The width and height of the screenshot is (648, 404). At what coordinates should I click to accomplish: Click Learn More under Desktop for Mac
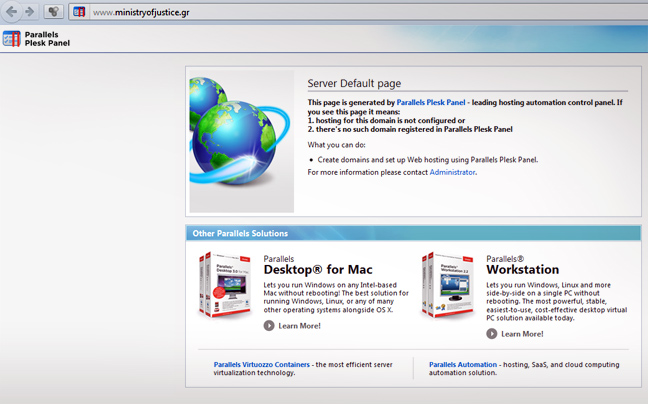tap(300, 326)
